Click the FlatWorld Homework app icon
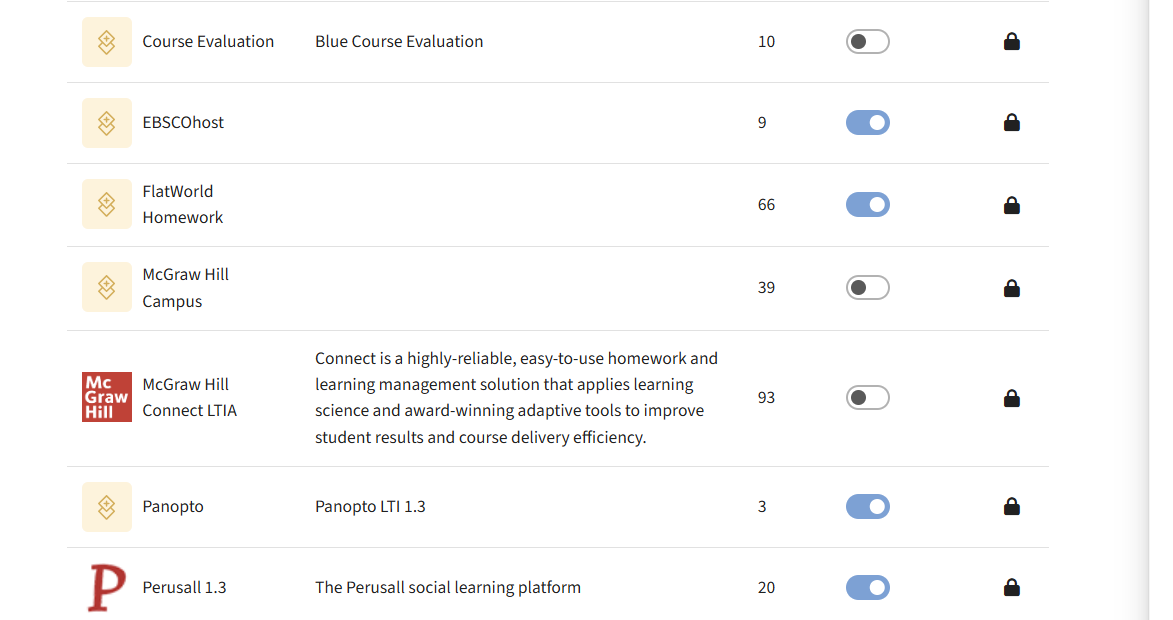This screenshot has height=620, width=1173. pos(106,204)
